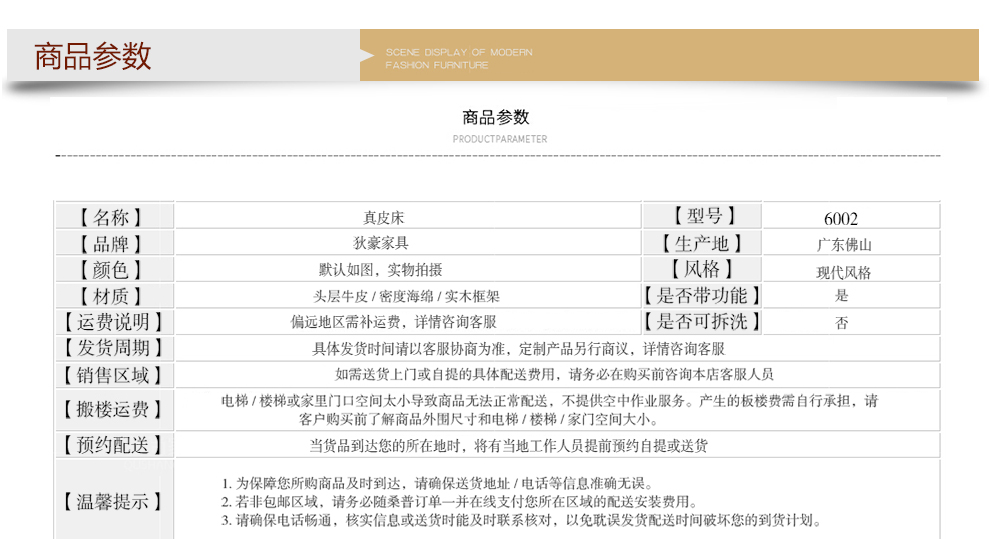Click the 【名称】 row label
Viewport: 990px width, 539px height.
tap(112, 217)
